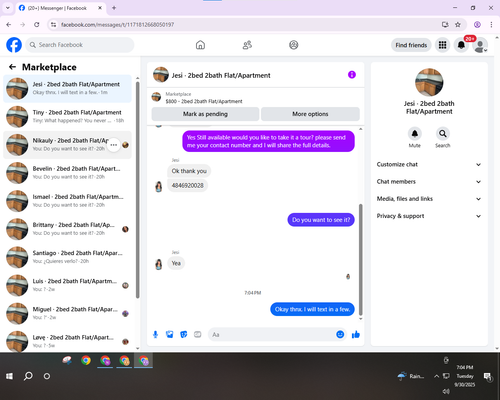This screenshot has width=500, height=400.
Task: Send a voice clip with microphone icon
Action: (155, 334)
